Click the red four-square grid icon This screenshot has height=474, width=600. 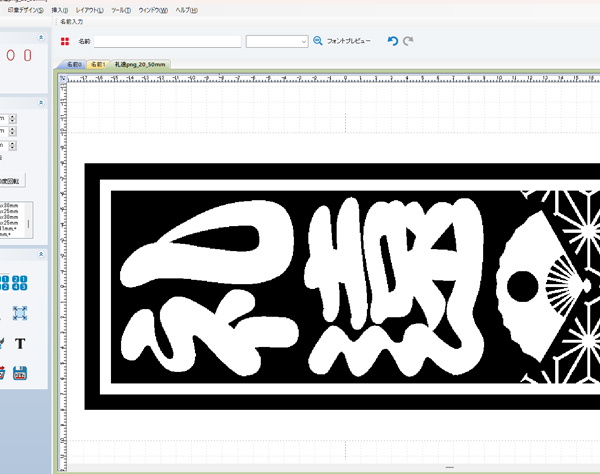pyautogui.click(x=65, y=41)
